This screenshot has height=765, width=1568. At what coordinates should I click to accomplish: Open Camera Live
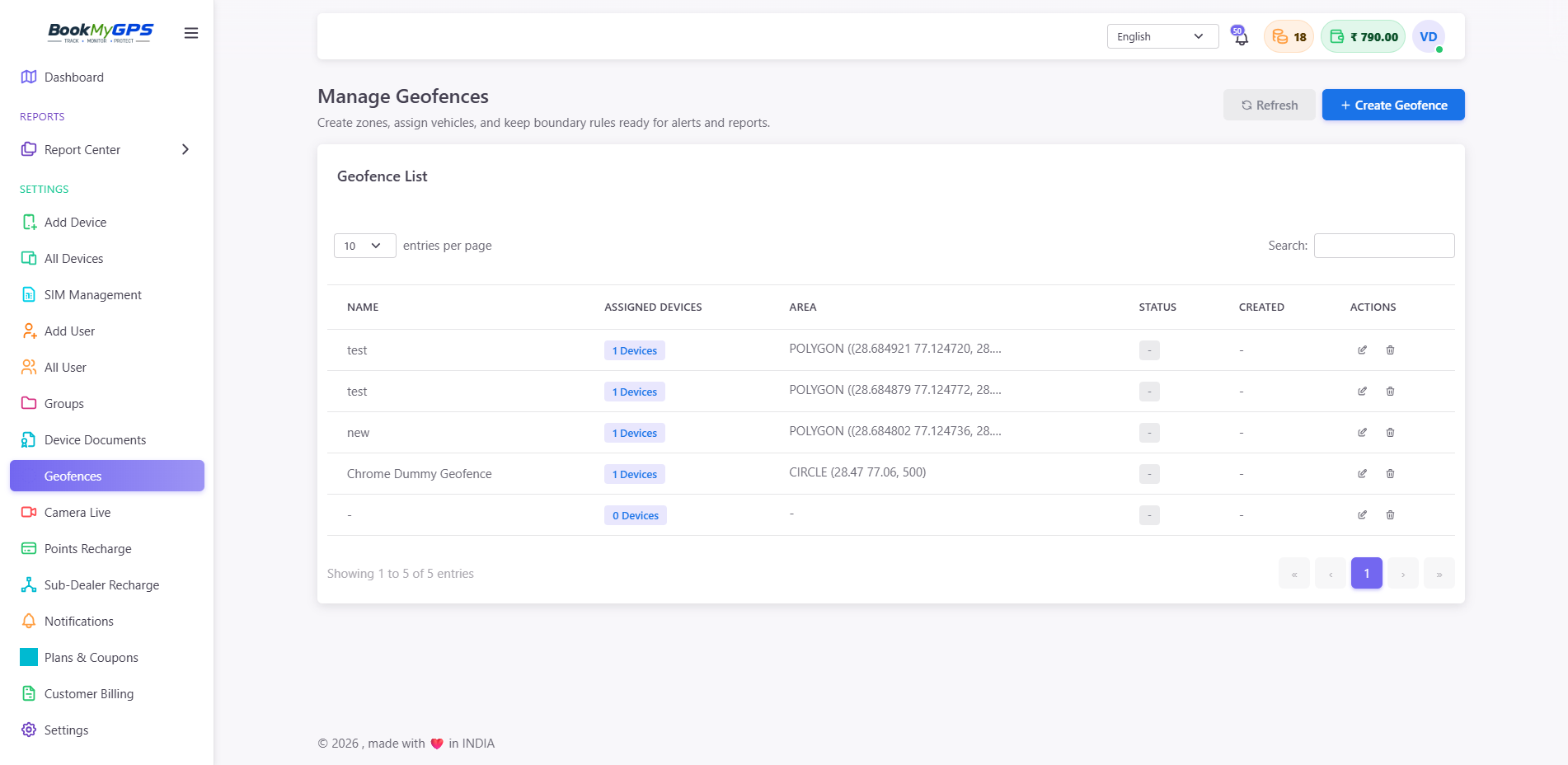click(107, 513)
